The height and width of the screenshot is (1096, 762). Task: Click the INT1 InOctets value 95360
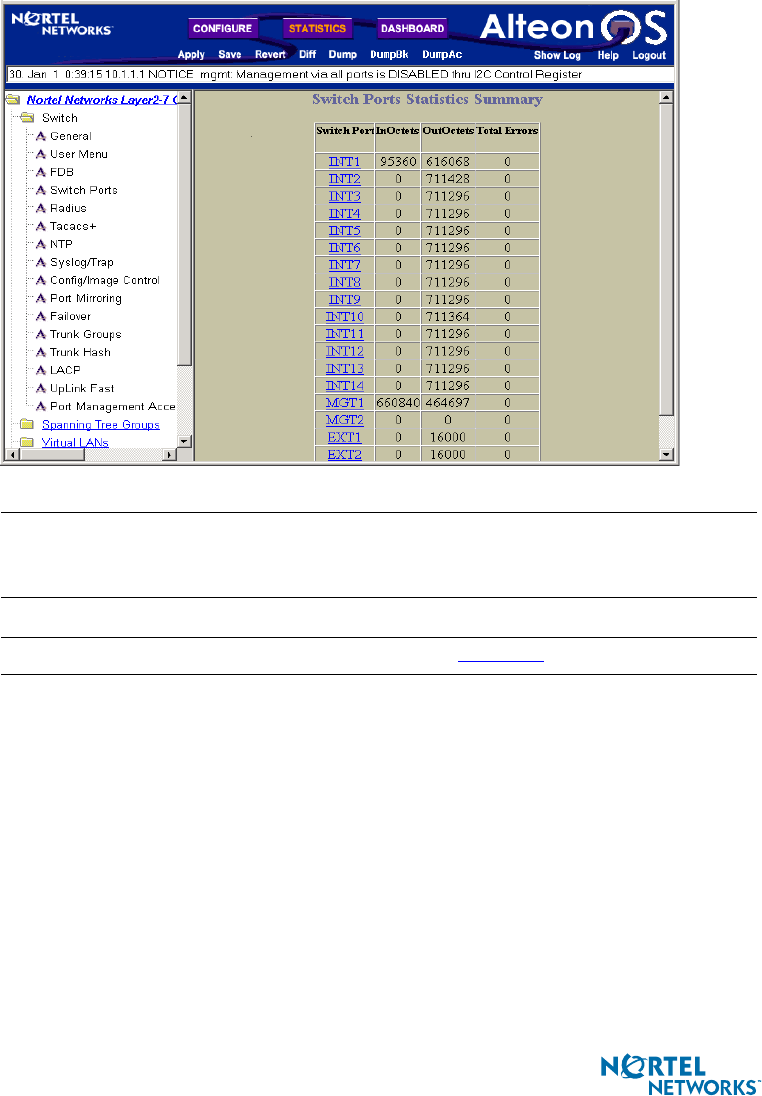coord(398,161)
